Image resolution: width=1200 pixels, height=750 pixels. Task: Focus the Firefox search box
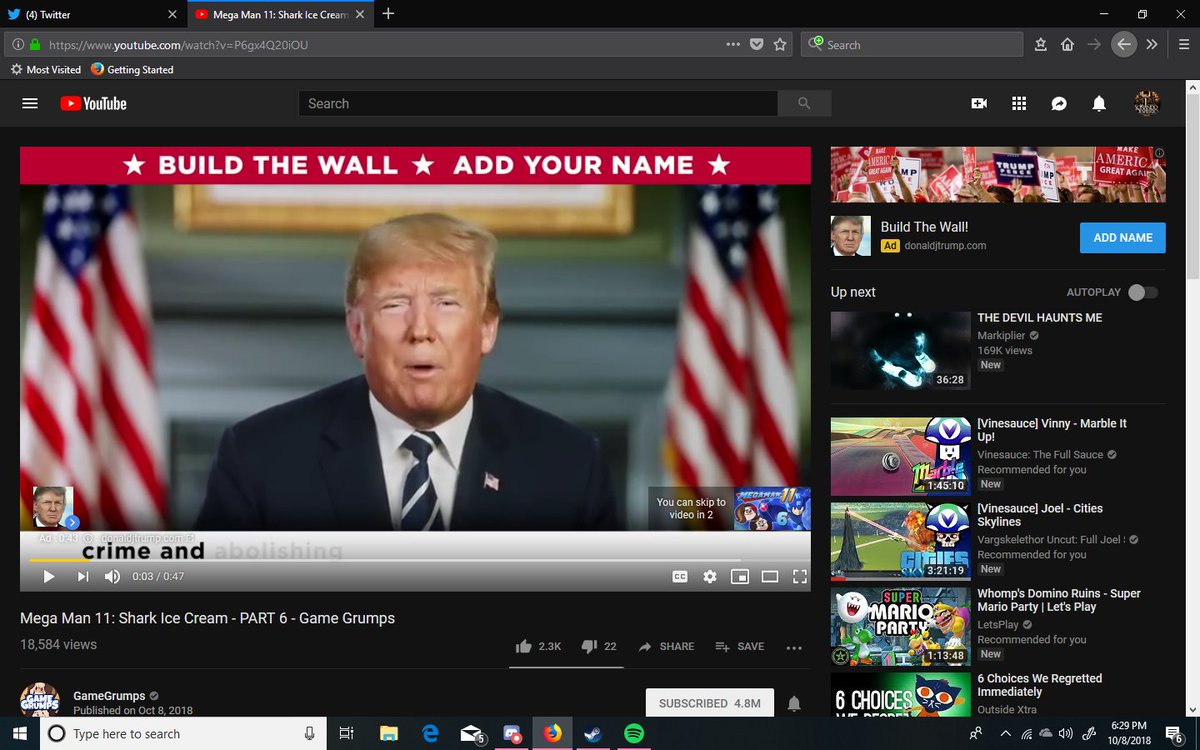pyautogui.click(x=911, y=45)
